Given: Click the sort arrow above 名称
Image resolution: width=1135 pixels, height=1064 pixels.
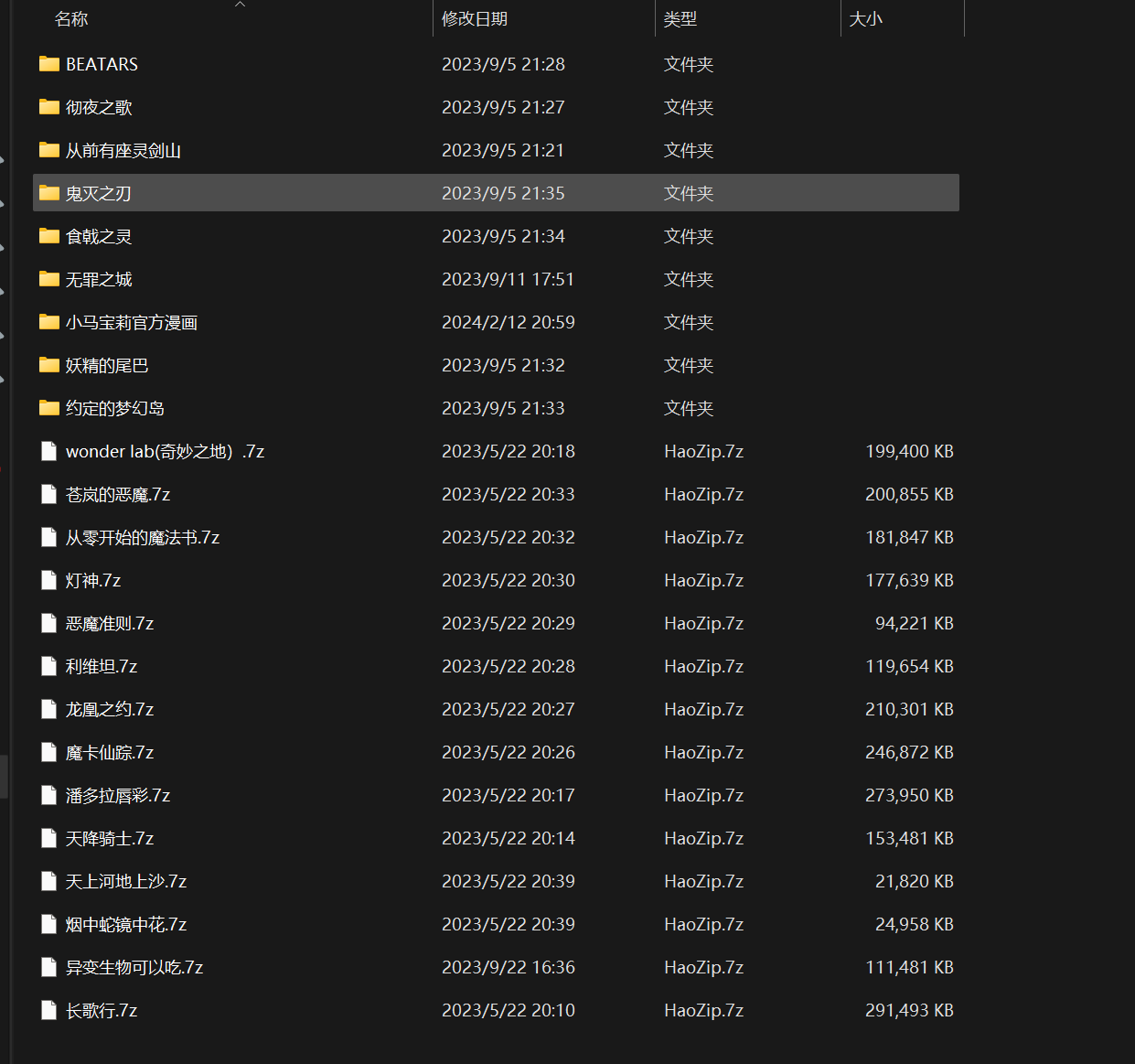Looking at the screenshot, I should (241, 5).
